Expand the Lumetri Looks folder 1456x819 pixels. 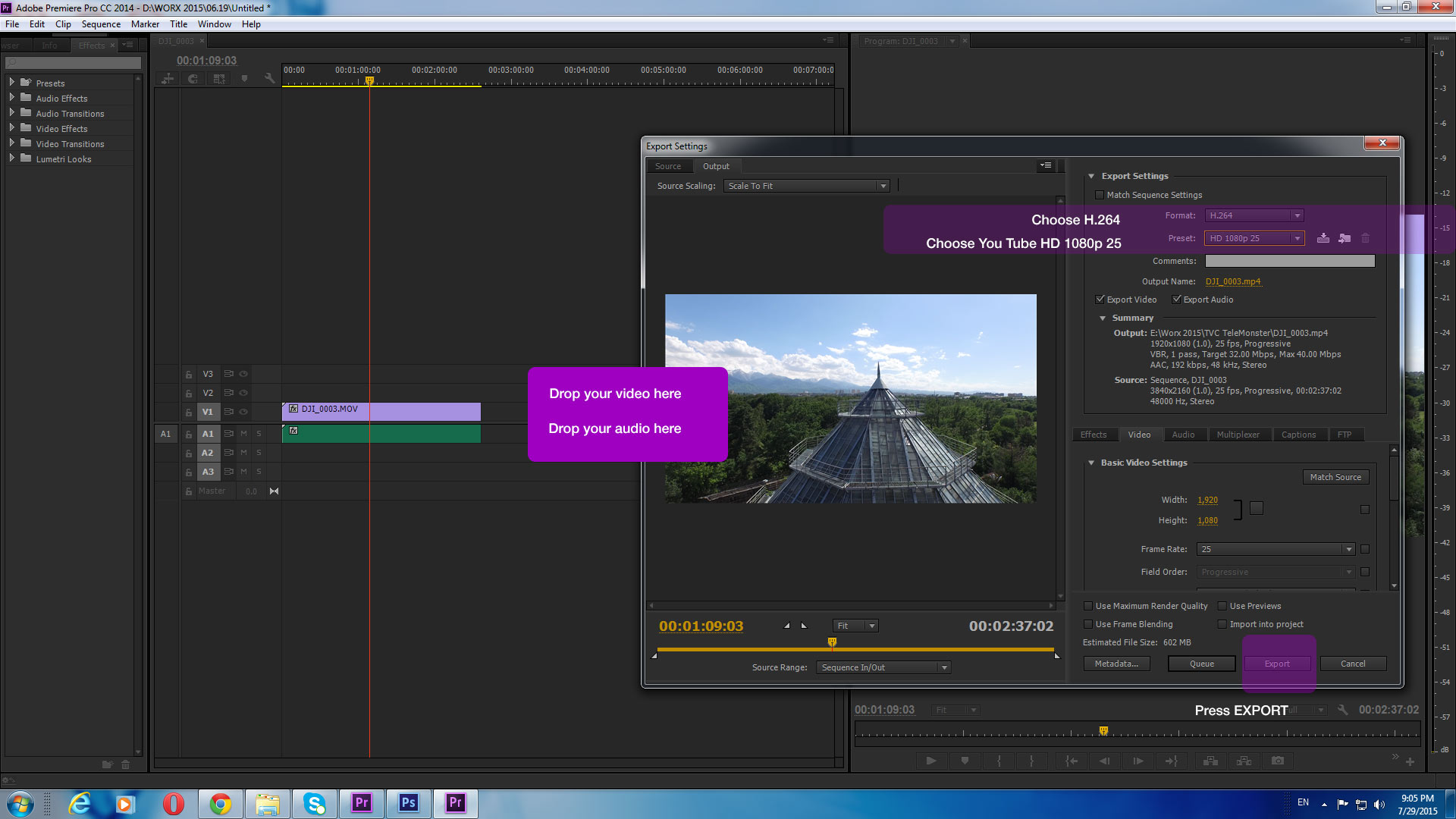pyautogui.click(x=11, y=158)
